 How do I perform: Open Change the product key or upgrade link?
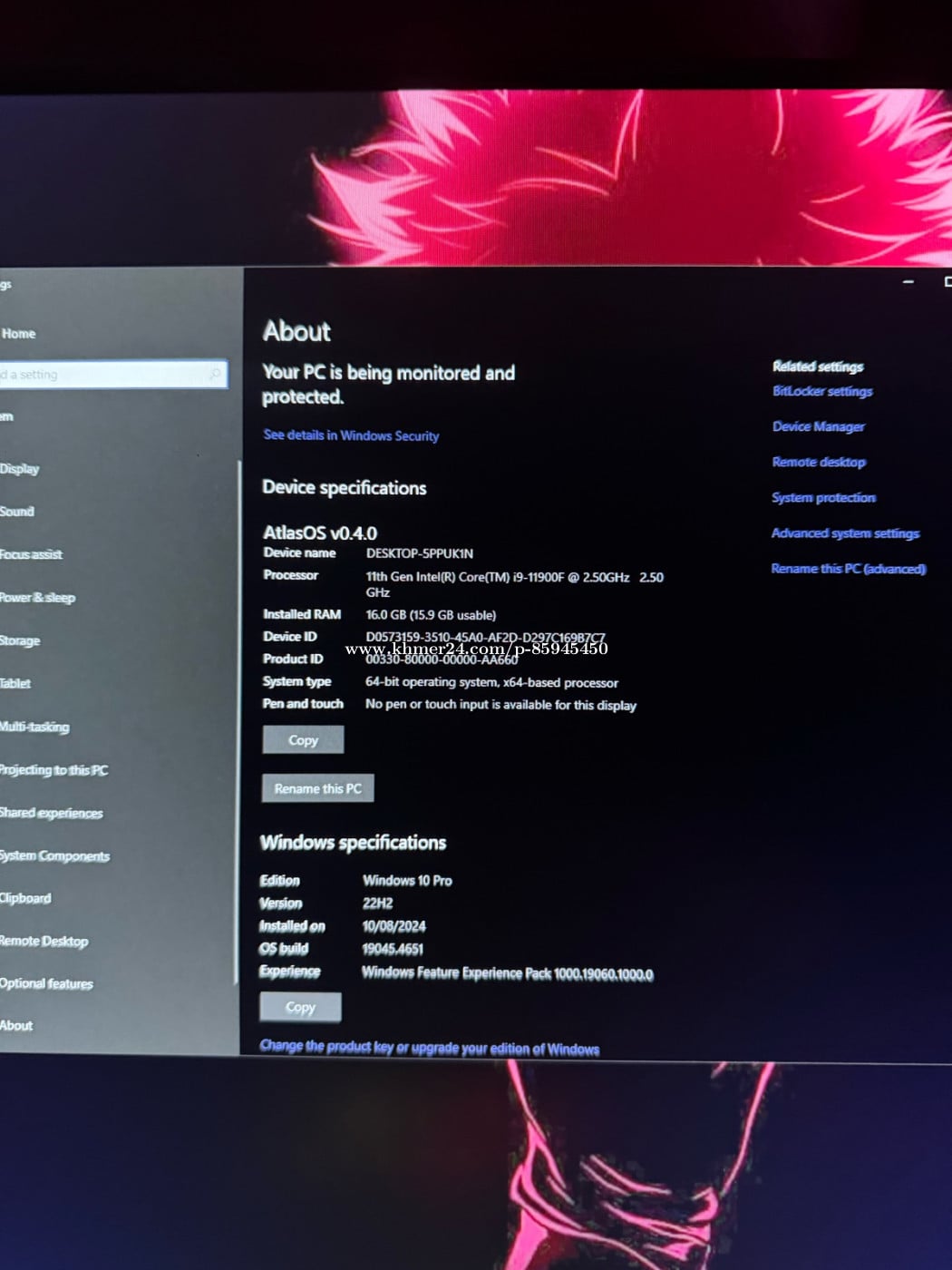click(x=429, y=1048)
